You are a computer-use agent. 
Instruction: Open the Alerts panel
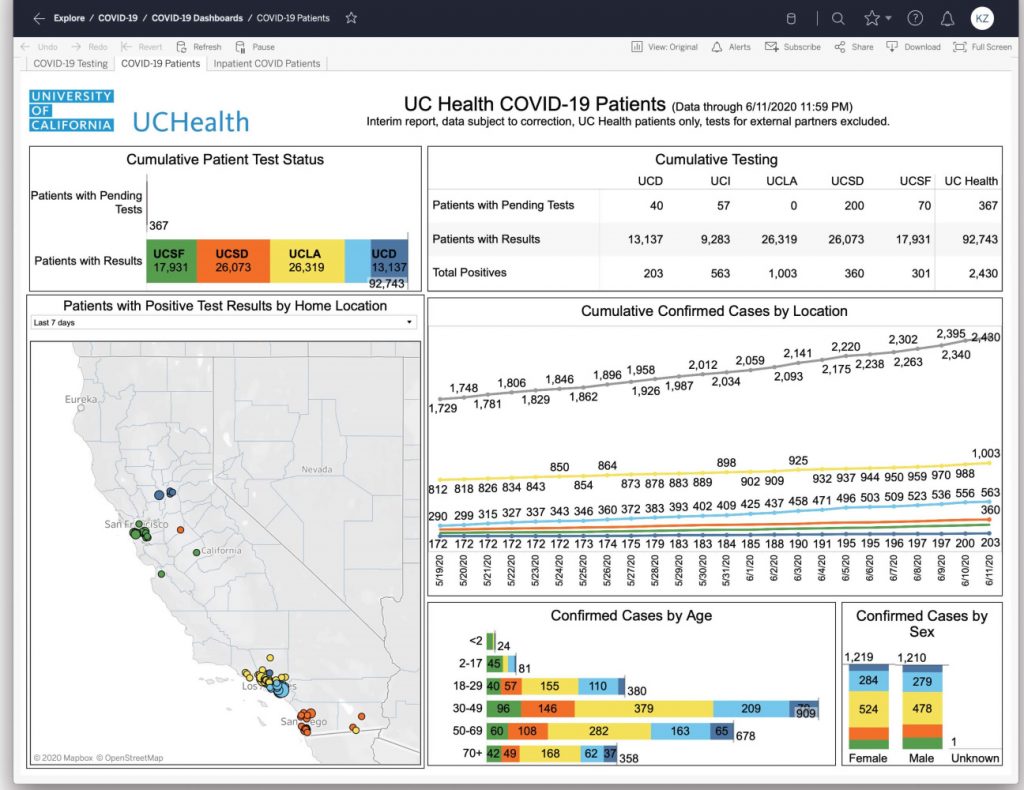[731, 47]
